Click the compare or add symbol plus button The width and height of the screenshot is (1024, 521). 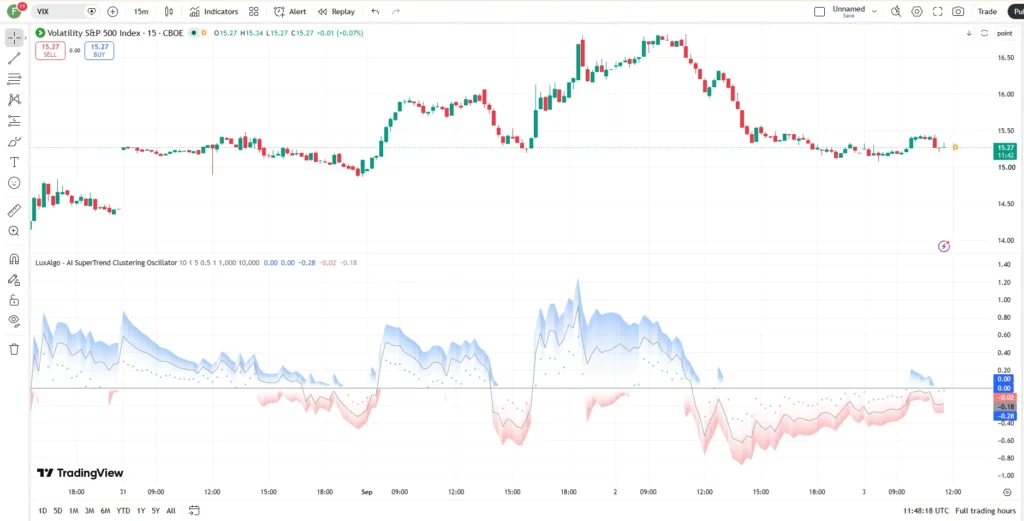click(112, 12)
